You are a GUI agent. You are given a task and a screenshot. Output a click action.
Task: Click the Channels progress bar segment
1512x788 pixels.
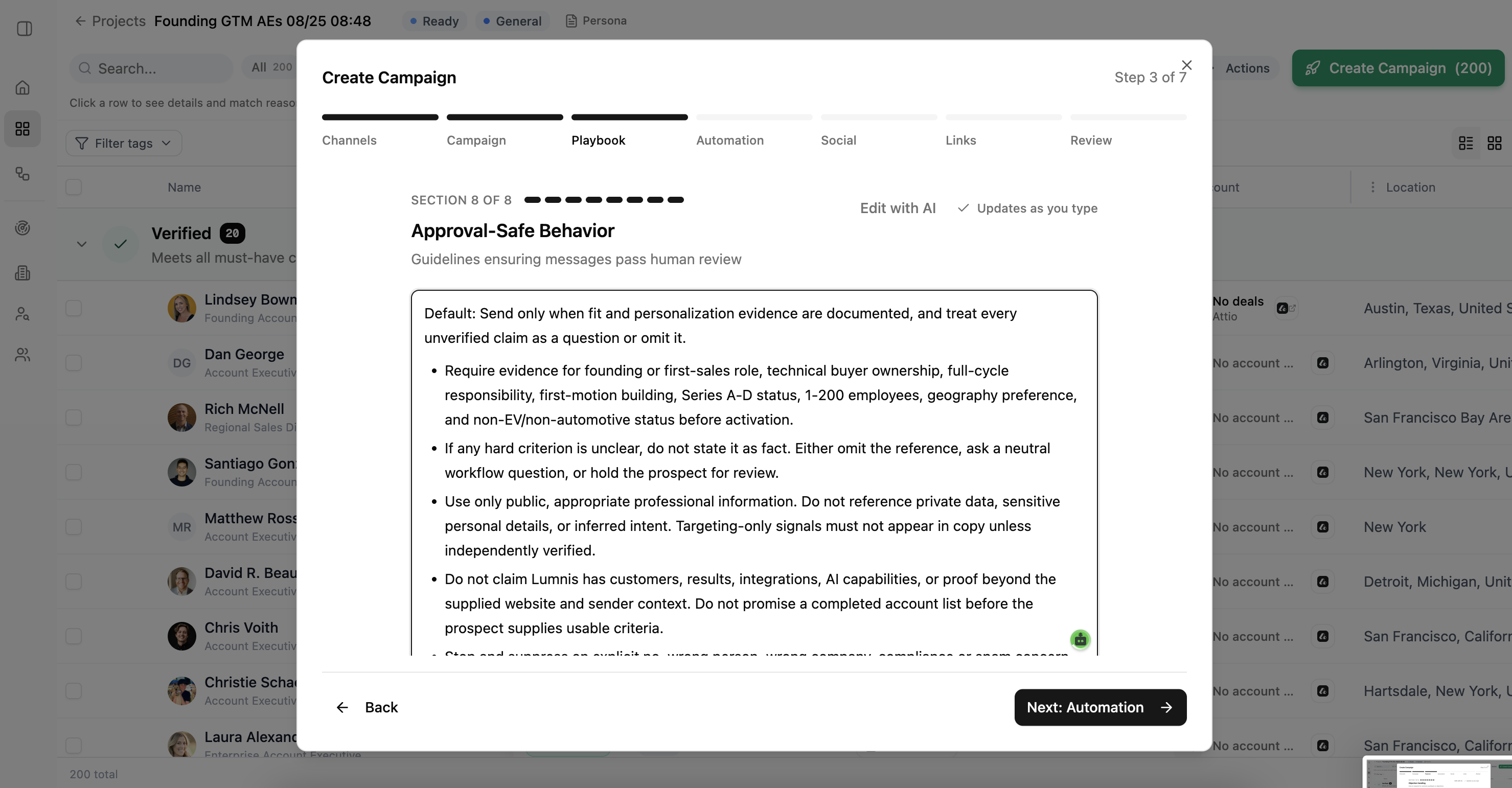pos(380,118)
